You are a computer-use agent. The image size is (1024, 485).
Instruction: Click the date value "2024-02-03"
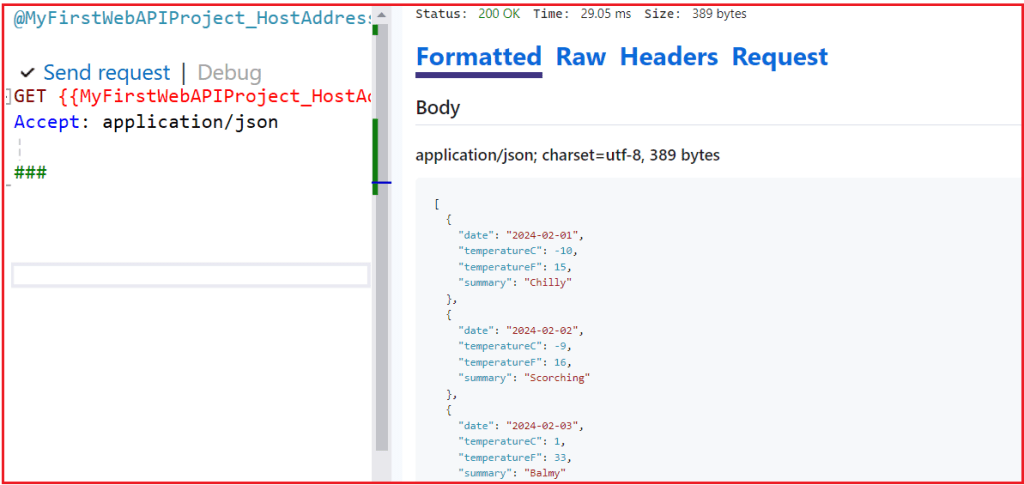pyautogui.click(x=542, y=426)
